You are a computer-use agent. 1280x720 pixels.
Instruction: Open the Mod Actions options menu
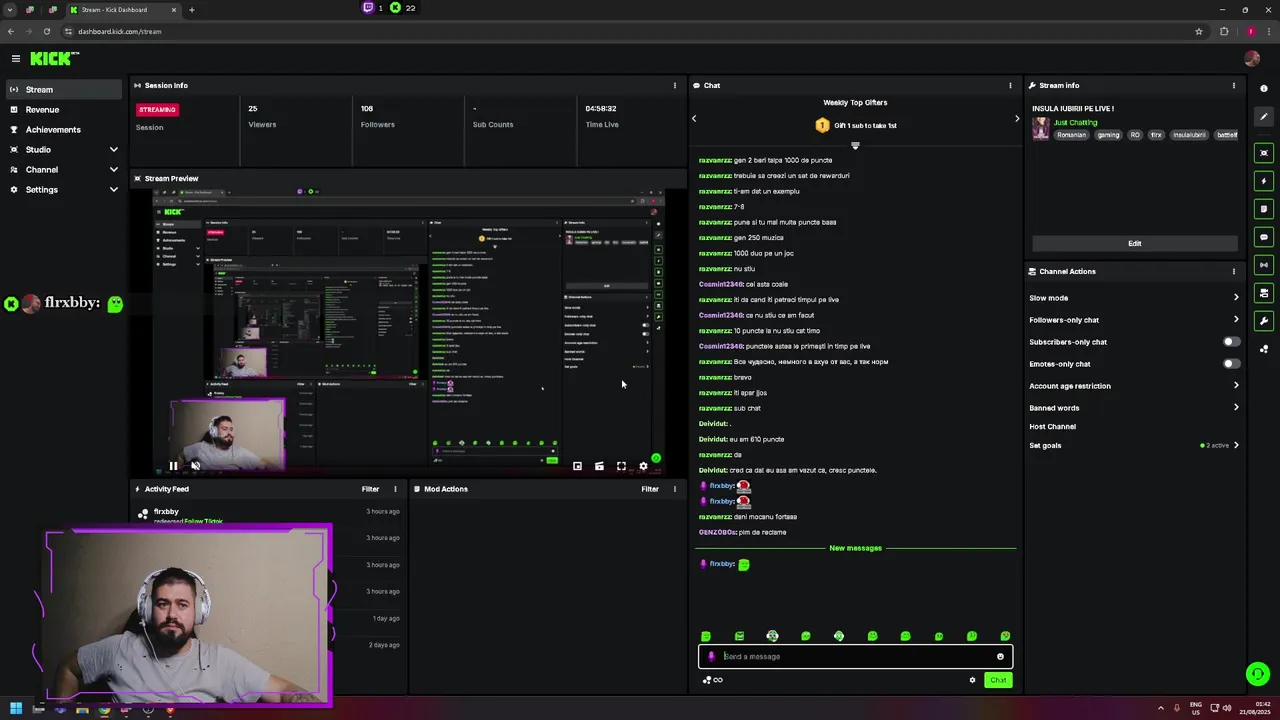(674, 489)
